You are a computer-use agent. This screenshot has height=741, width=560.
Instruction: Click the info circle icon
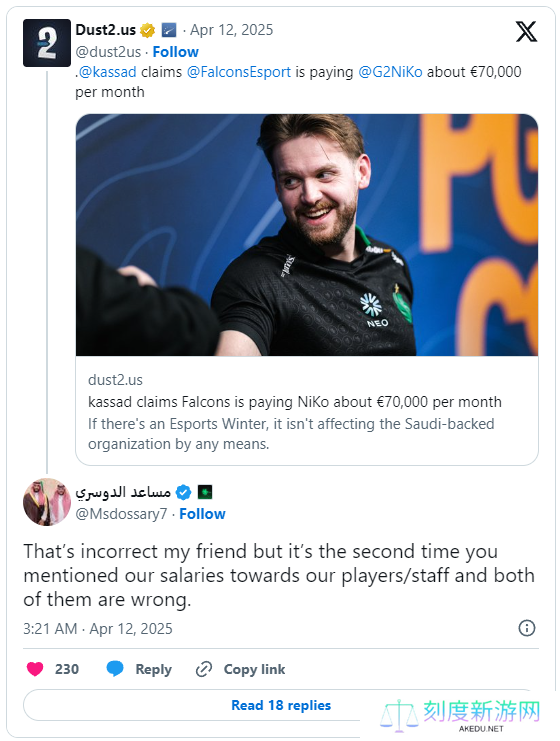pos(527,628)
